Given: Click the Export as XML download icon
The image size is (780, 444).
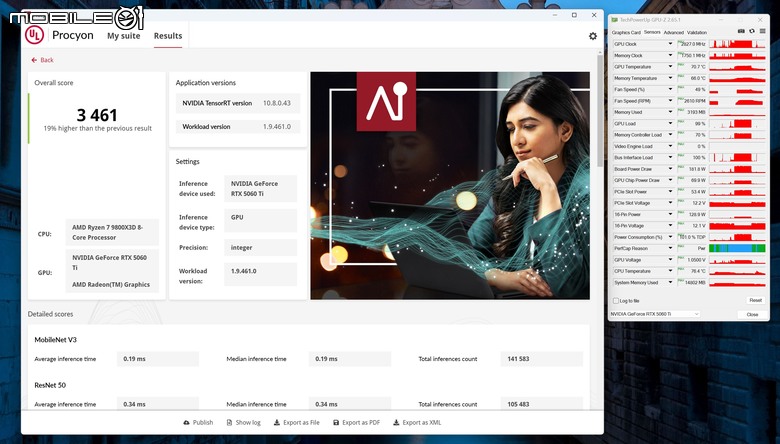Looking at the screenshot, I should (396, 422).
